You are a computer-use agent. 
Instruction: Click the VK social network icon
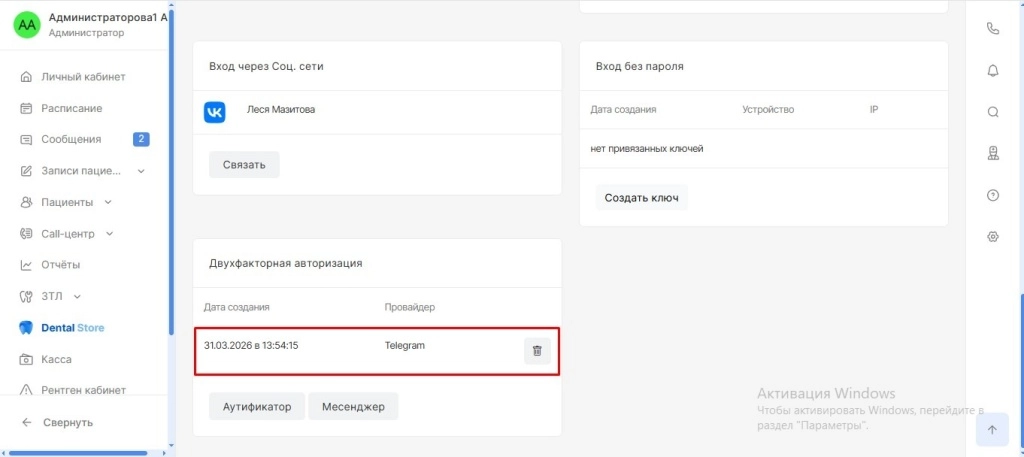(x=215, y=111)
